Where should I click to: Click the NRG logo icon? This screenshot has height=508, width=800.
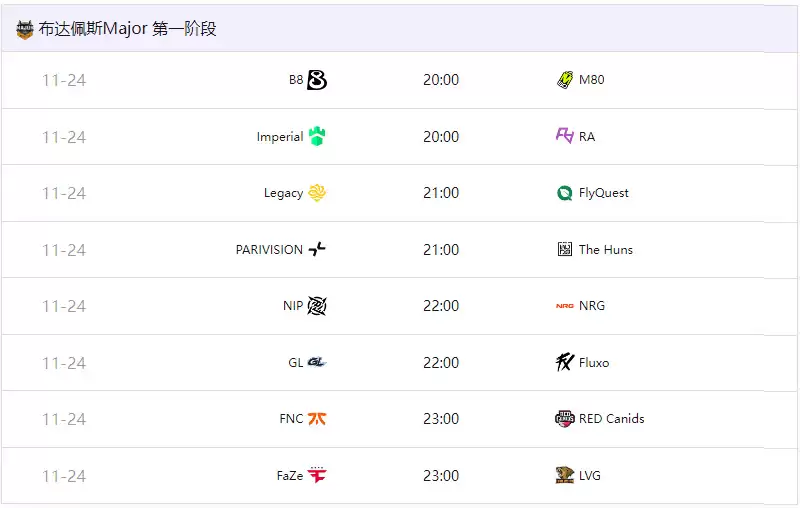[565, 306]
